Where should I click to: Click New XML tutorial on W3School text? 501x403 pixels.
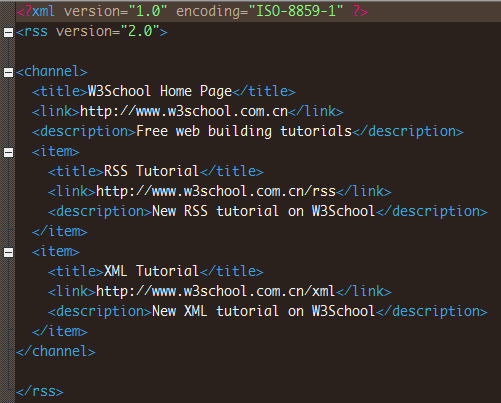tap(264, 311)
